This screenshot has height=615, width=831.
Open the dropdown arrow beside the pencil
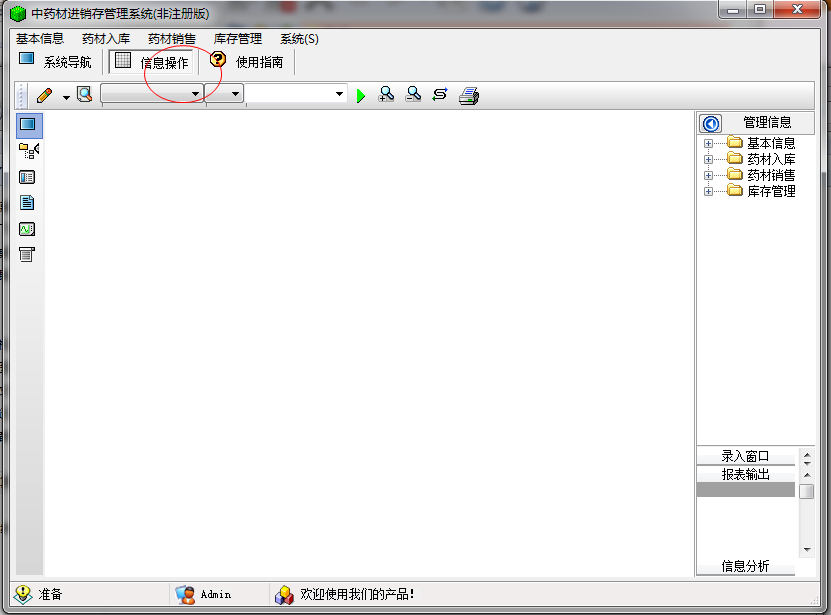(66, 97)
